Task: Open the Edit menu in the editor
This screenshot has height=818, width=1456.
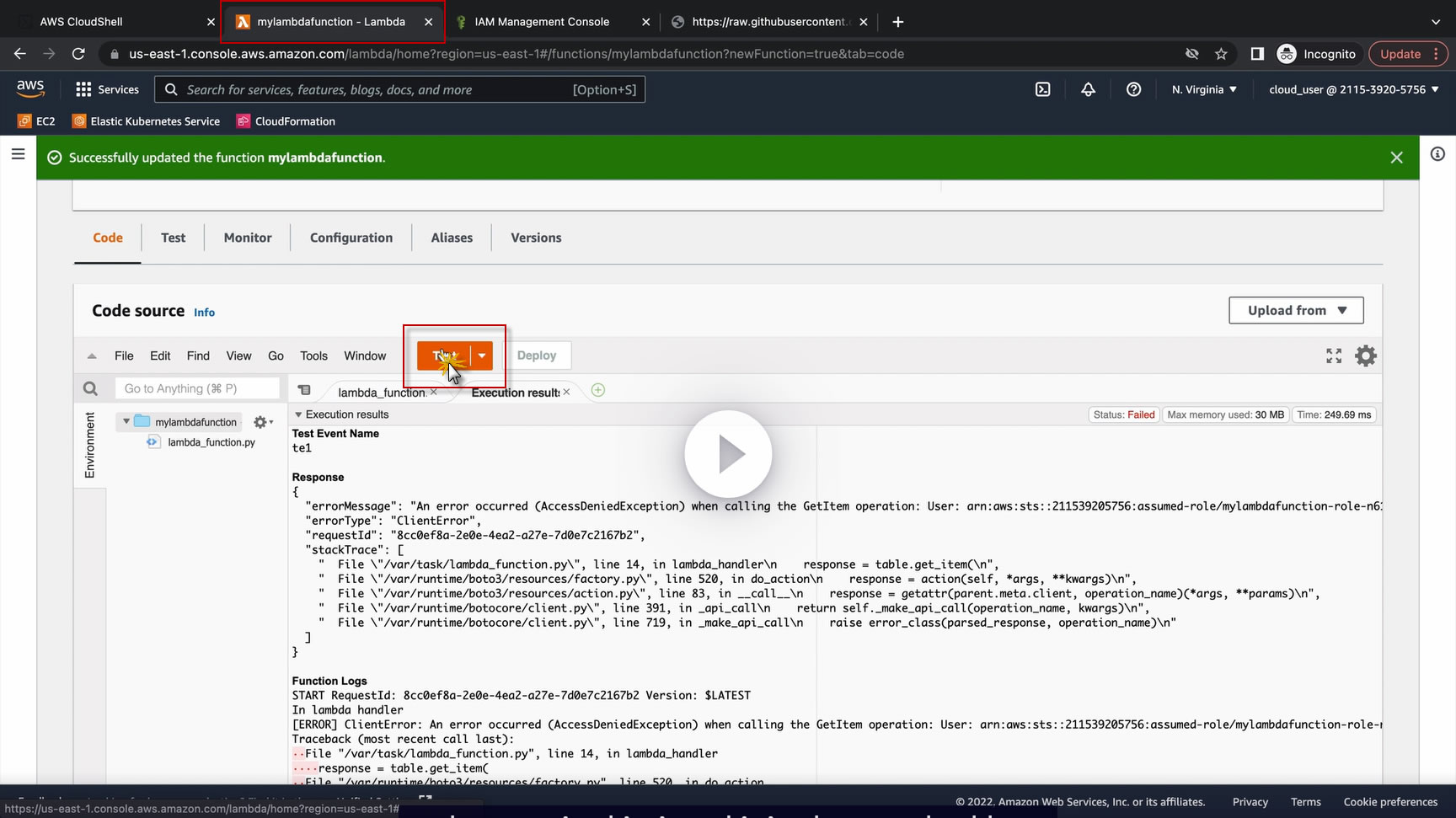Action: click(160, 356)
